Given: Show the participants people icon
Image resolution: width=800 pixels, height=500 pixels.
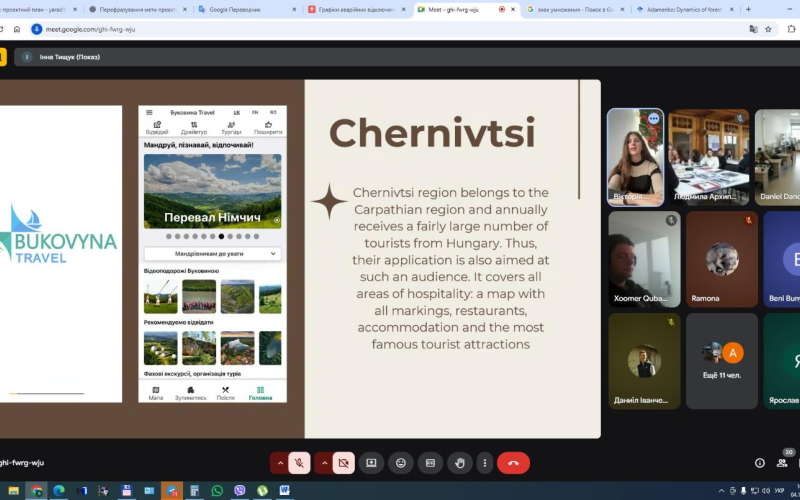Looking at the screenshot, I should tap(786, 463).
